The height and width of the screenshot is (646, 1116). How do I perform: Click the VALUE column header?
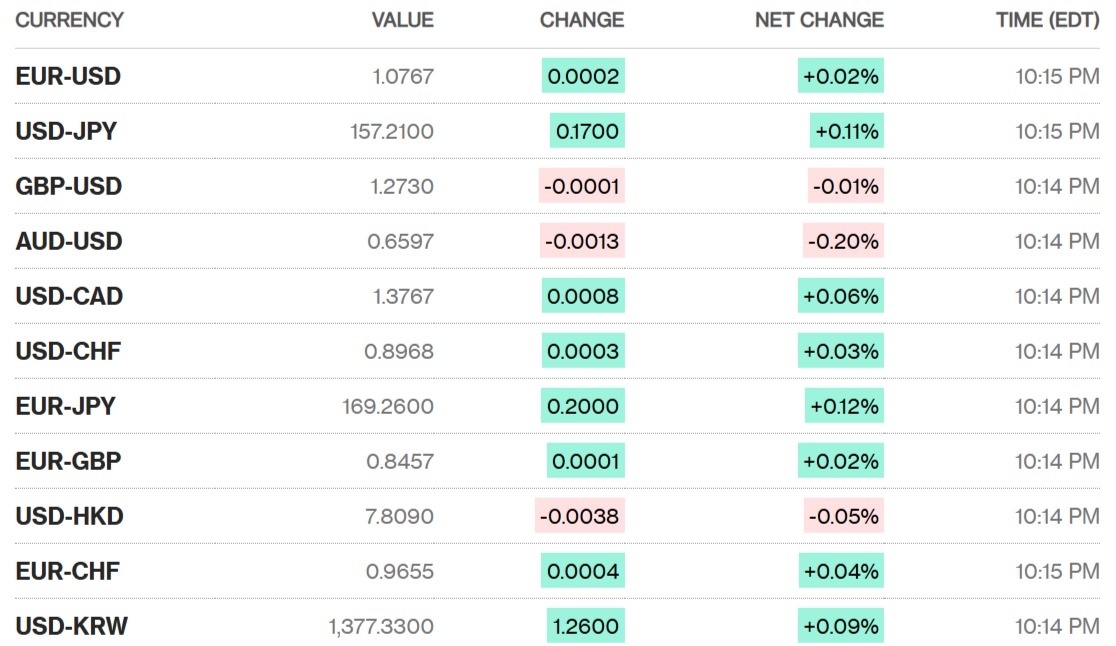tap(402, 20)
